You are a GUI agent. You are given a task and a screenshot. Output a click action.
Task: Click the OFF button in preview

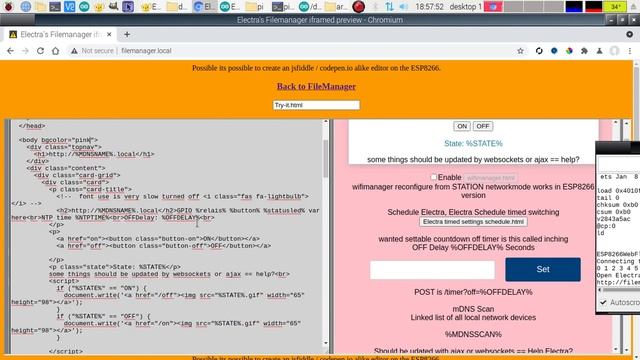(483, 126)
